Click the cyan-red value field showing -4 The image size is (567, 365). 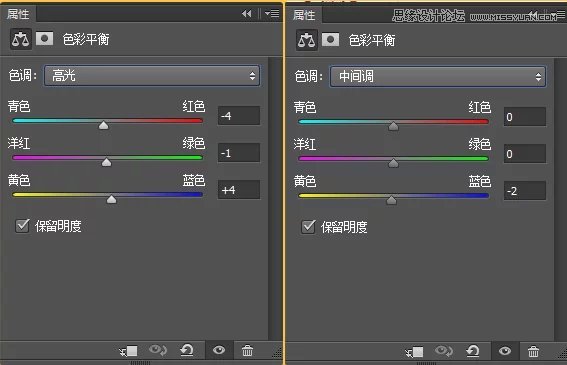[x=239, y=116]
